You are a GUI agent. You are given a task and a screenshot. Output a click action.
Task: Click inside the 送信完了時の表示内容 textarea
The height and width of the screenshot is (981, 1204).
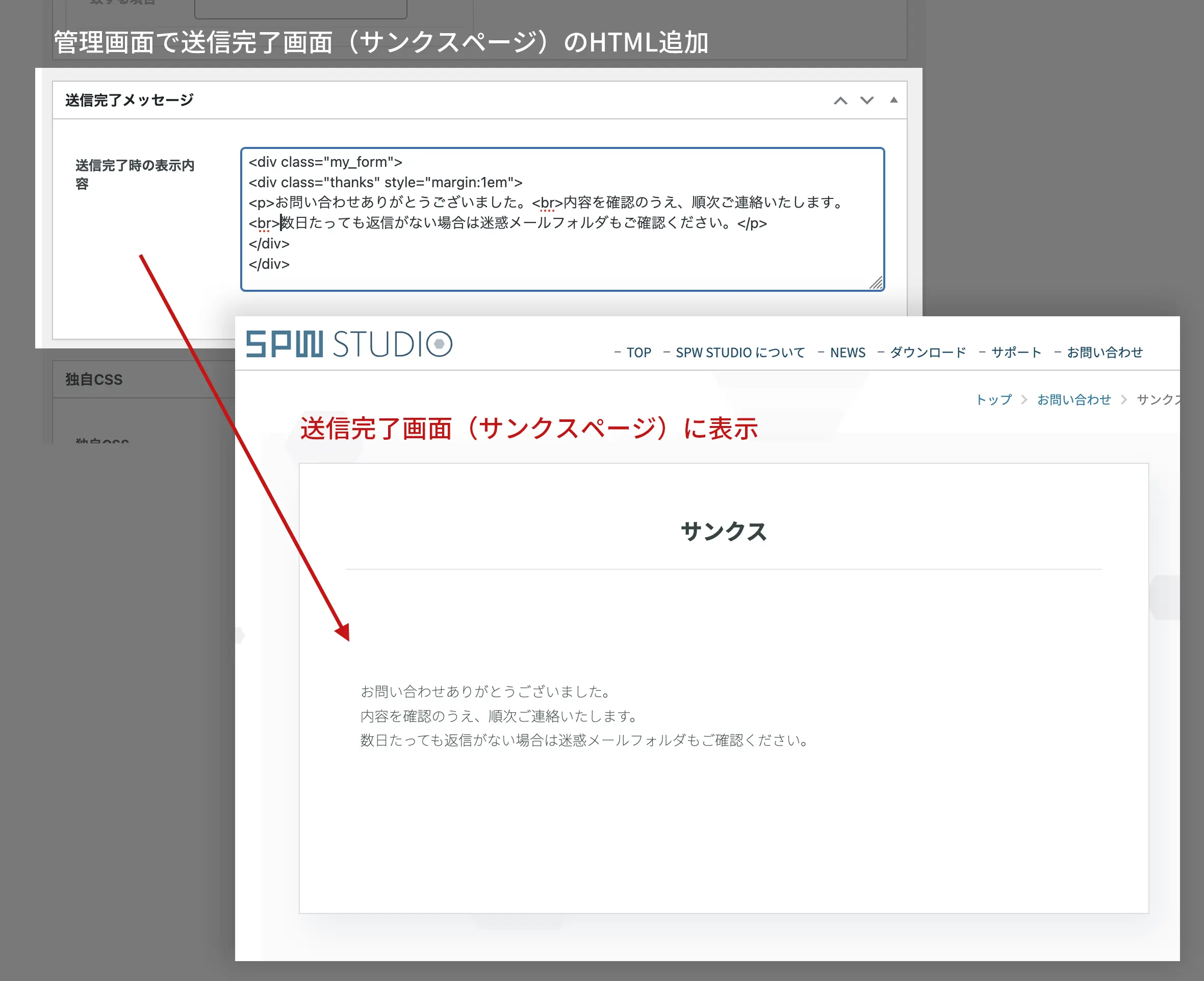(562, 219)
